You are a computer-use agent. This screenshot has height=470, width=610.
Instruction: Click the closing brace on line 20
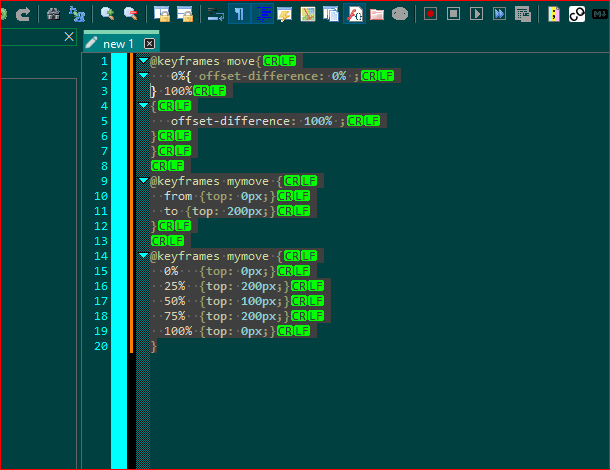[x=154, y=346]
